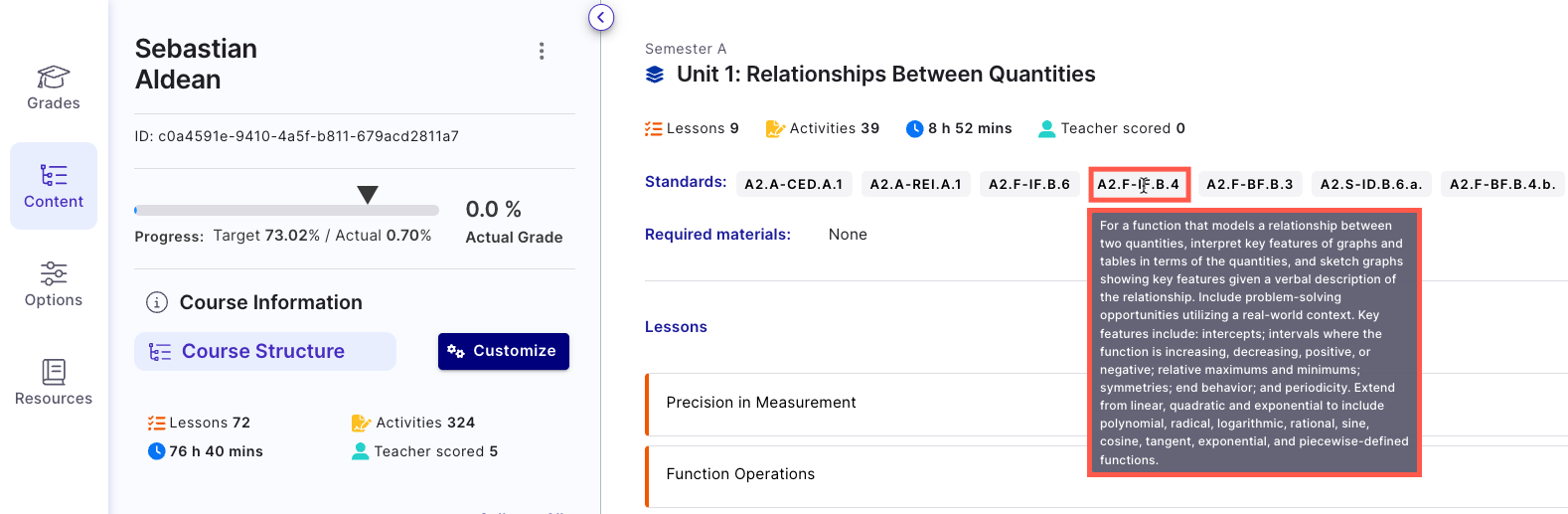Select the A2.F-BF.B.3 standard tag
Viewport: 1568px width, 514px height.
coord(1250,184)
